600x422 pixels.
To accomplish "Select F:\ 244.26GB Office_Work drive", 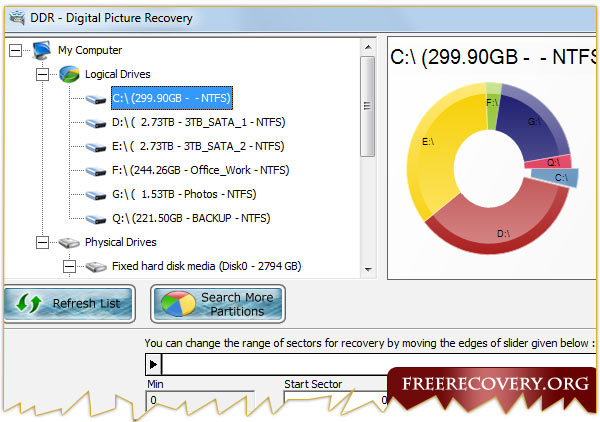I will pyautogui.click(x=201, y=170).
